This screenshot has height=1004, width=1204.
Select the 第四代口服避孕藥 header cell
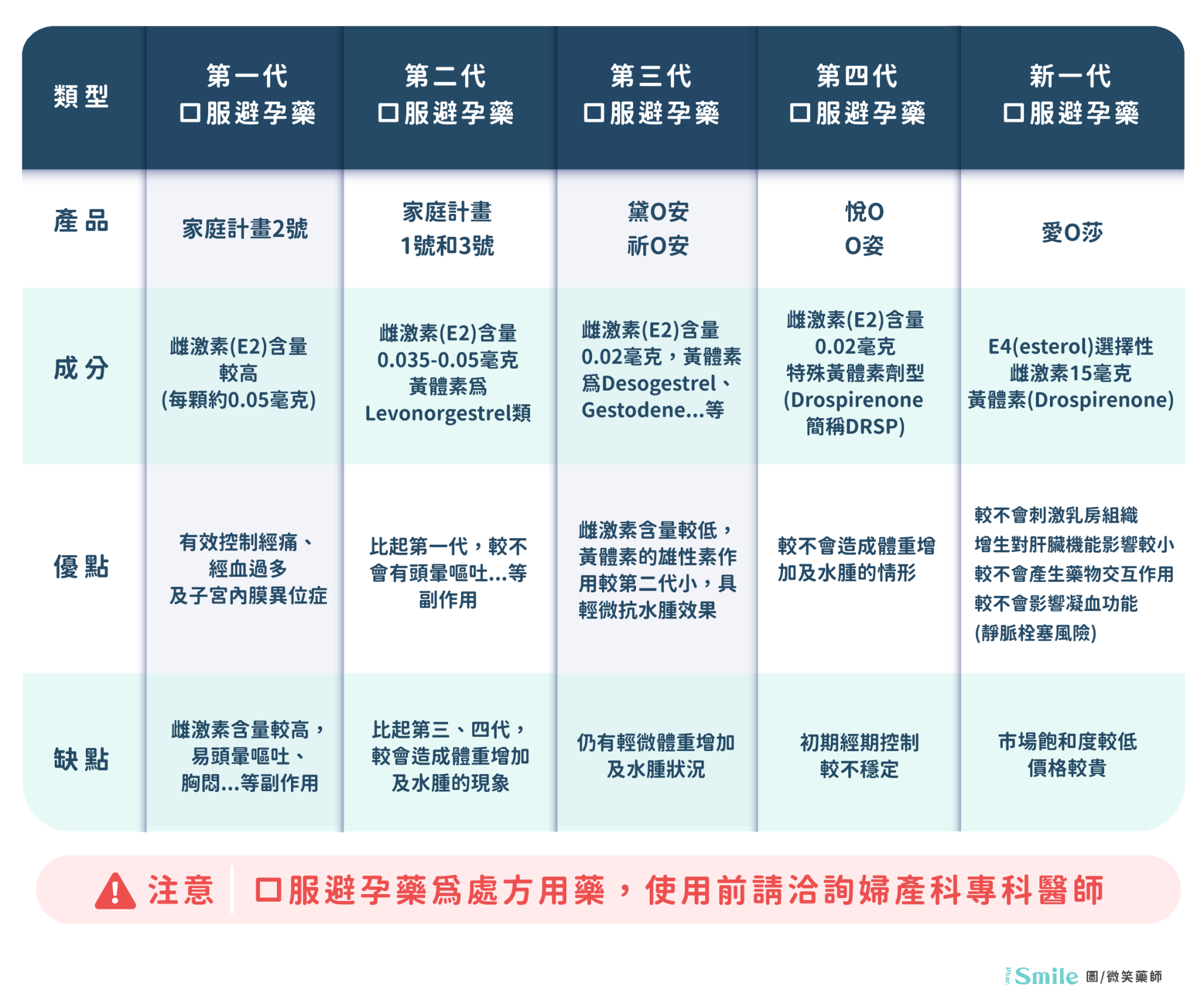pyautogui.click(x=857, y=95)
